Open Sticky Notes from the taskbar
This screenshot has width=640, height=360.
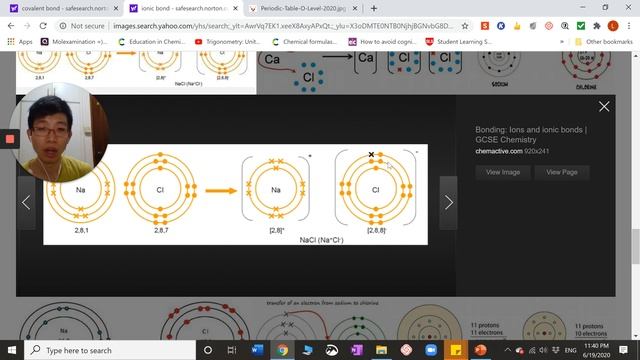click(x=456, y=350)
